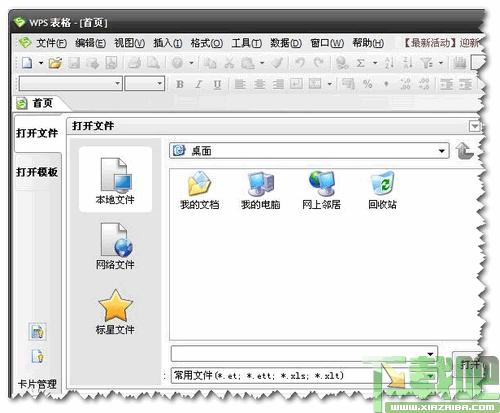Image resolution: width=500 pixels, height=413 pixels.
Task: Toggle Bold formatting
Action: click(x=180, y=84)
